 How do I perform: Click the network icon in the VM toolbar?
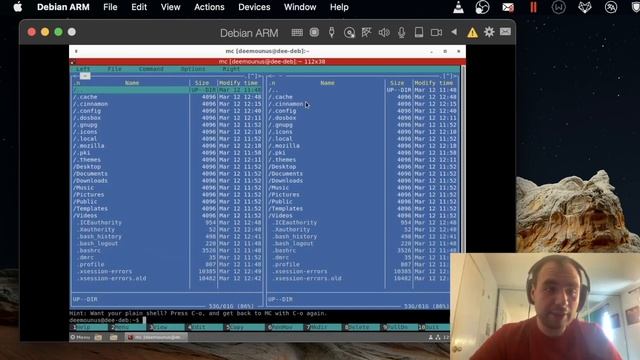click(367, 32)
